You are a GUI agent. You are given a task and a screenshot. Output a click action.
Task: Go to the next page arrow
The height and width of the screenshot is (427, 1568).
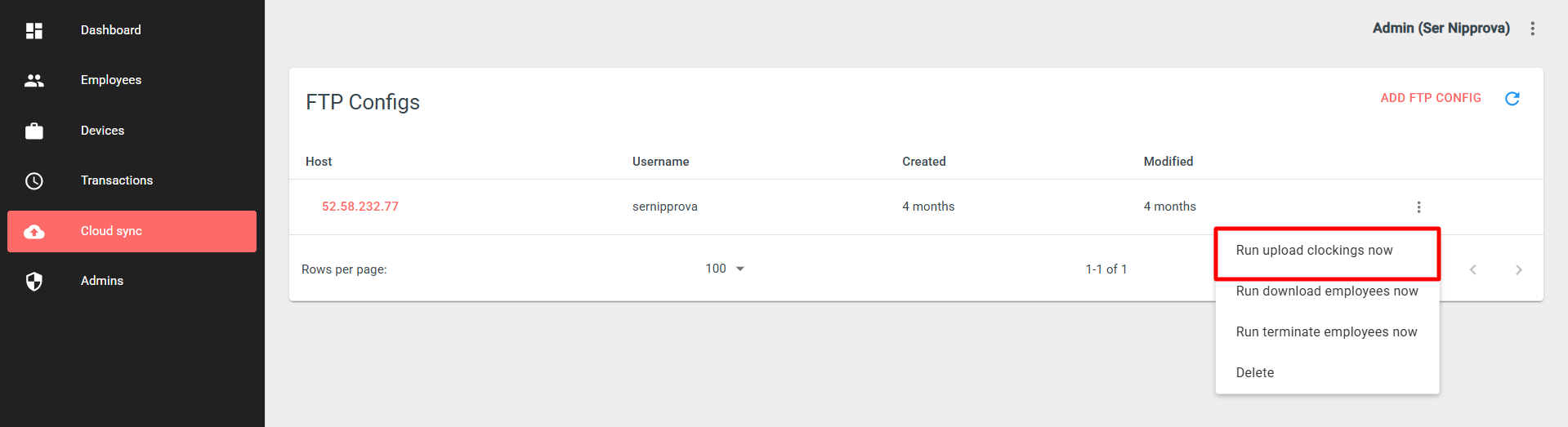click(x=1519, y=269)
